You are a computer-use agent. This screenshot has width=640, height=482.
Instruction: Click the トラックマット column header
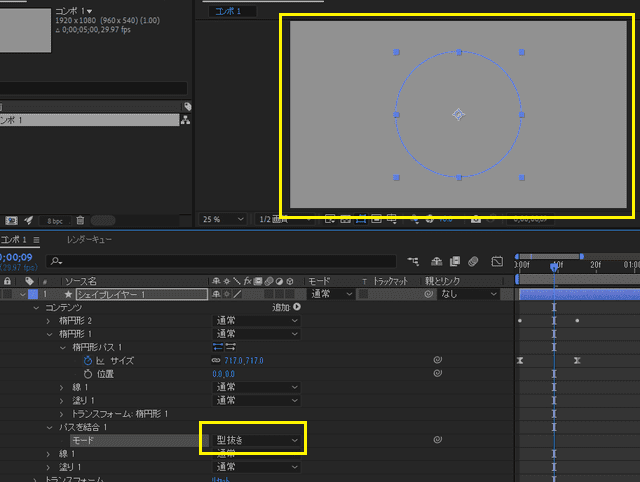390,281
